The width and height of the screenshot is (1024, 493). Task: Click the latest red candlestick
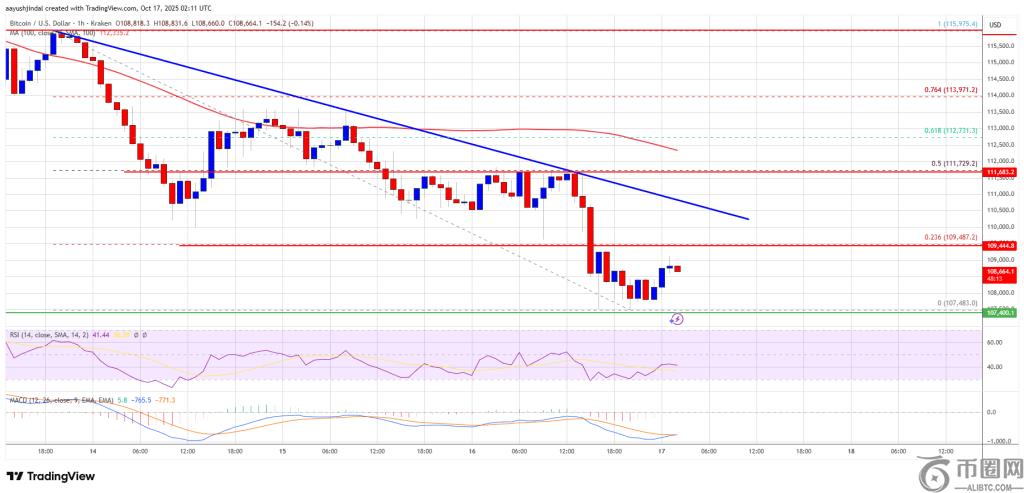(677, 268)
